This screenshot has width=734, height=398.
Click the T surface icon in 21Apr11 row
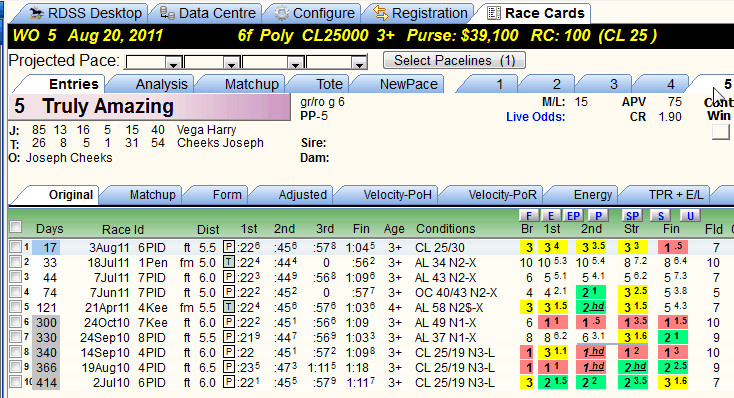pyautogui.click(x=229, y=307)
